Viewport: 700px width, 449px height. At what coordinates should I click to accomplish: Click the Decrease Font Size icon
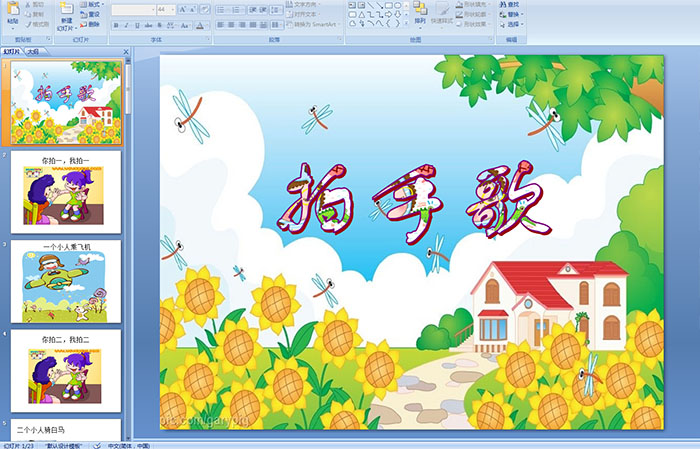pos(192,9)
